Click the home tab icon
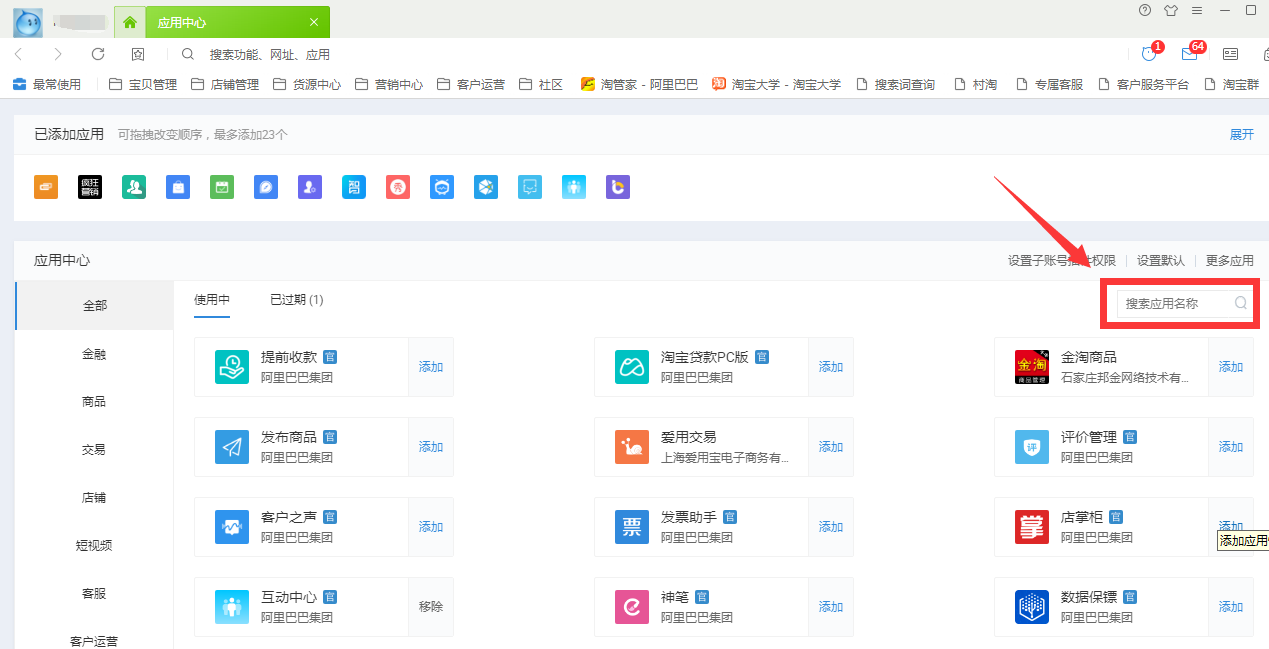Viewport: 1269px width, 649px height. pos(130,22)
